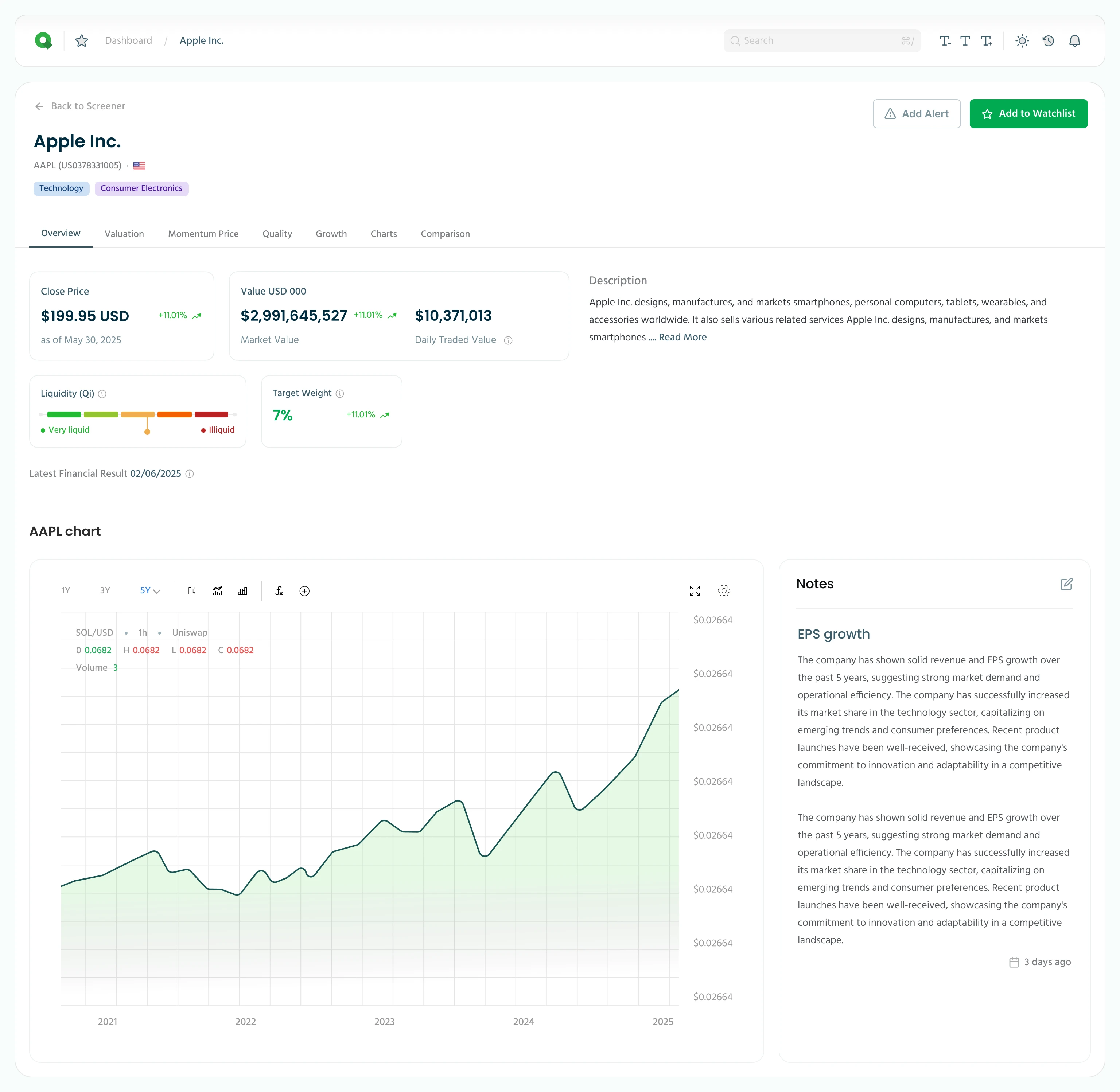The image size is (1120, 1092).
Task: Toggle light theme sun icon
Action: tap(1022, 41)
